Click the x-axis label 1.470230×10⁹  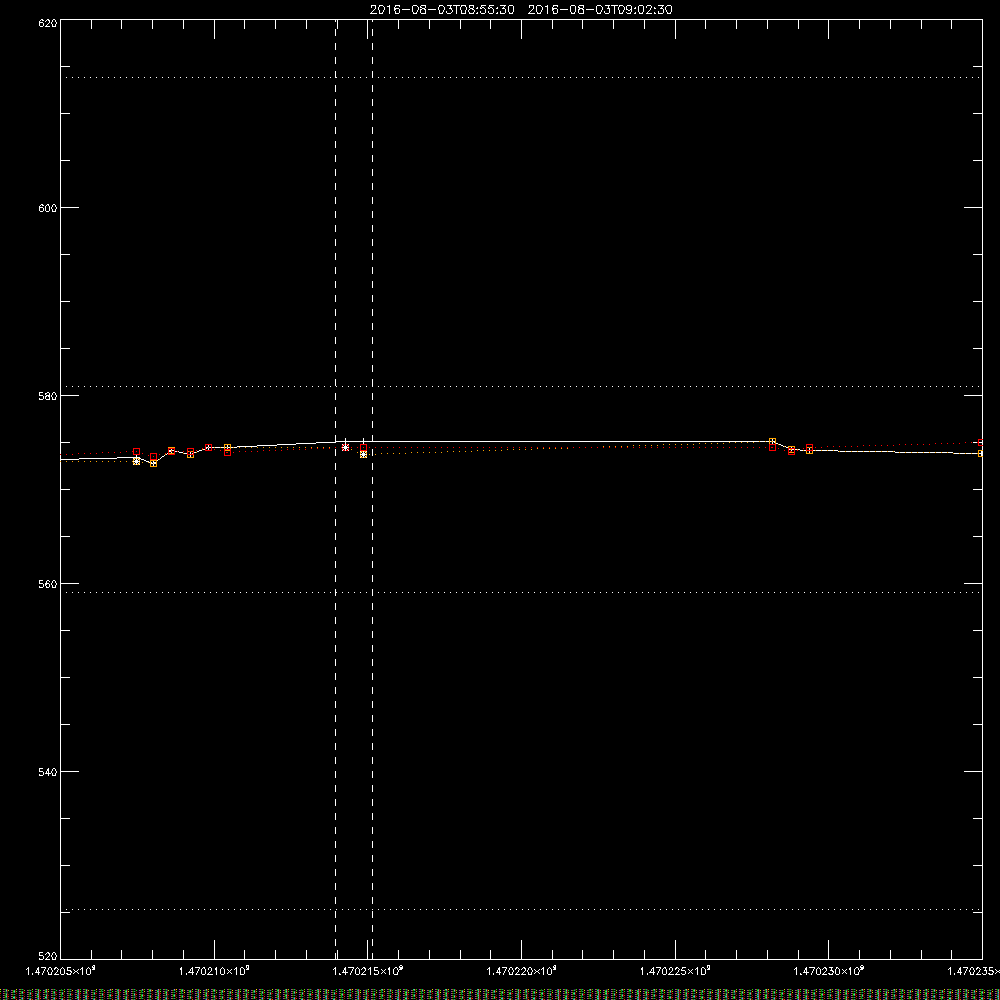point(829,971)
